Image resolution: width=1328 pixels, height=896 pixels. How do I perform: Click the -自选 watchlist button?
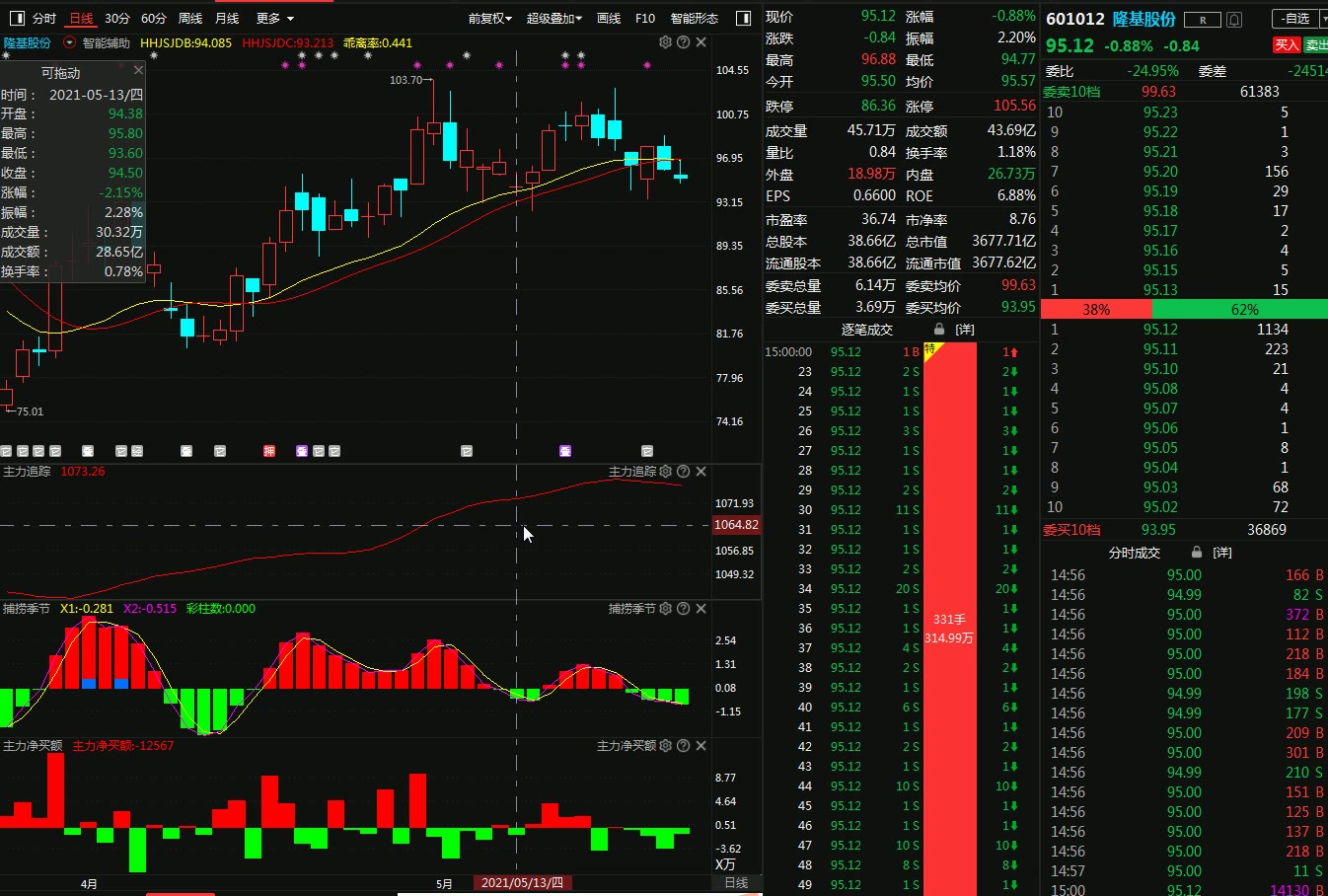click(1295, 19)
